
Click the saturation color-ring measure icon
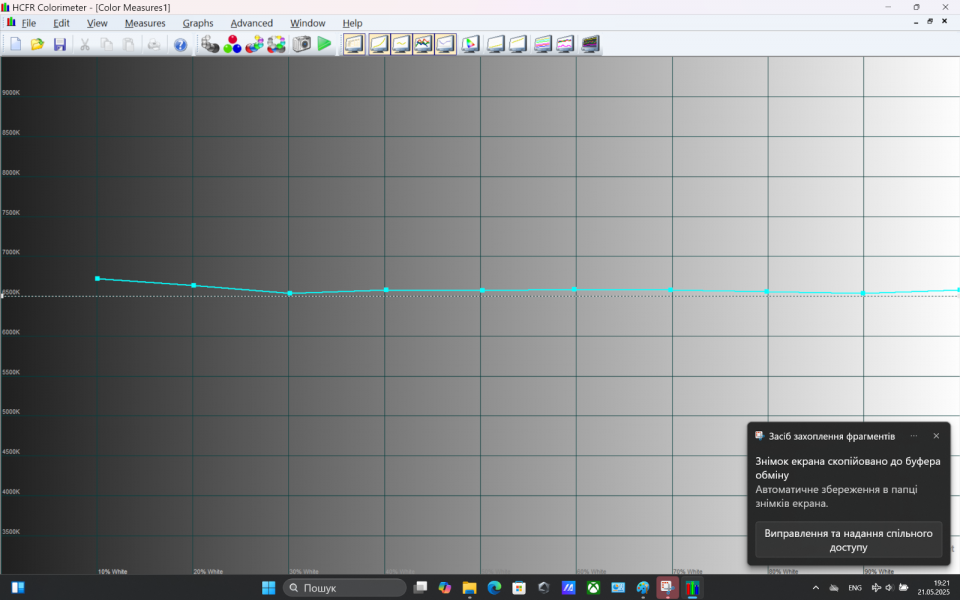(x=276, y=44)
